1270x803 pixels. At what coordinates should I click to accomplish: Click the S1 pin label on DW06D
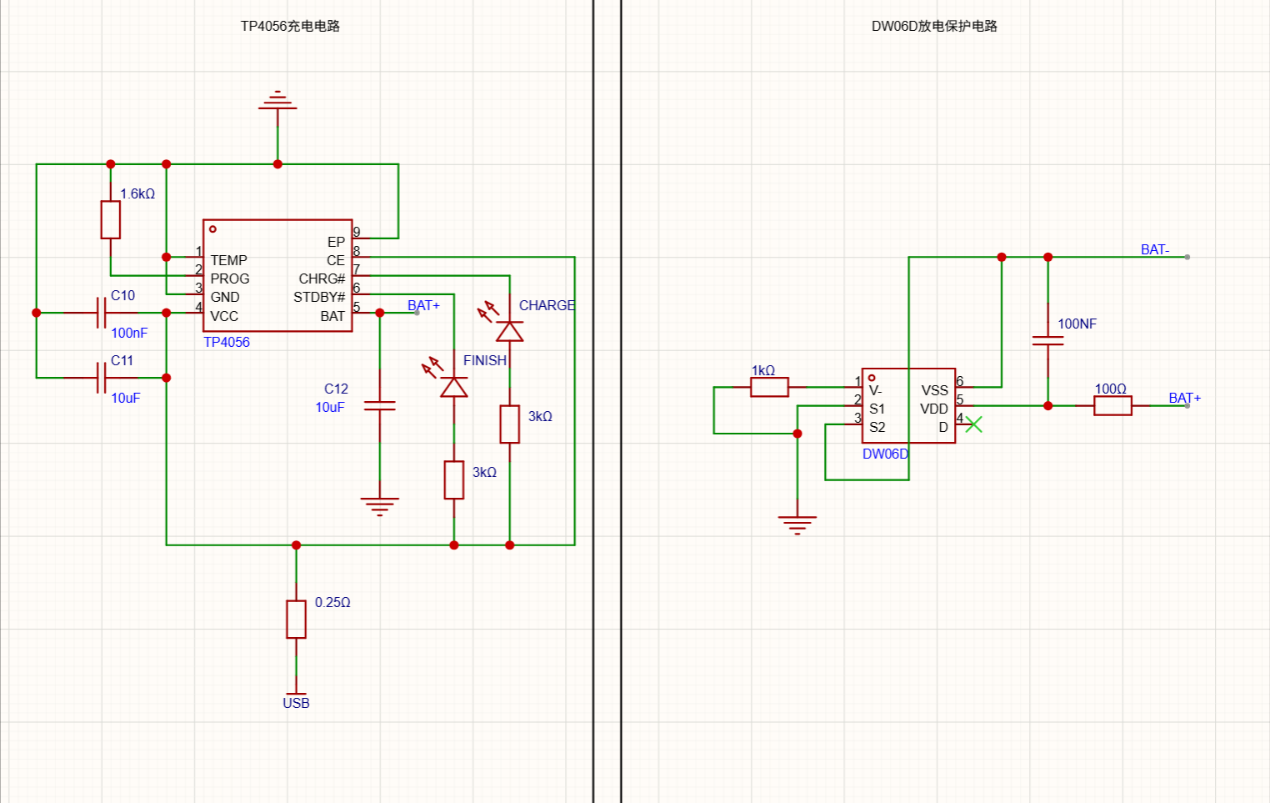[x=877, y=408]
